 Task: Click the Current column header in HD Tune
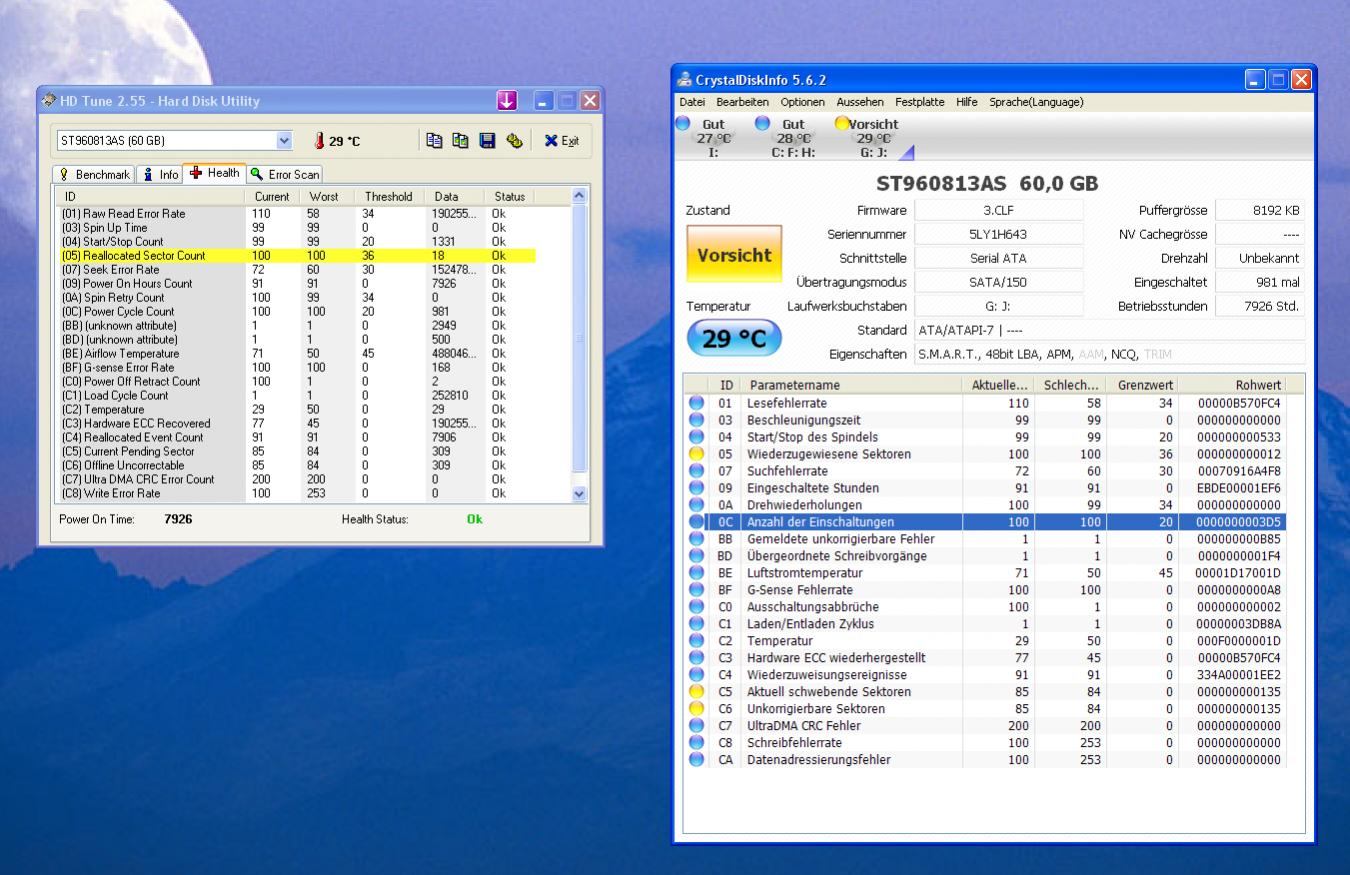273,196
